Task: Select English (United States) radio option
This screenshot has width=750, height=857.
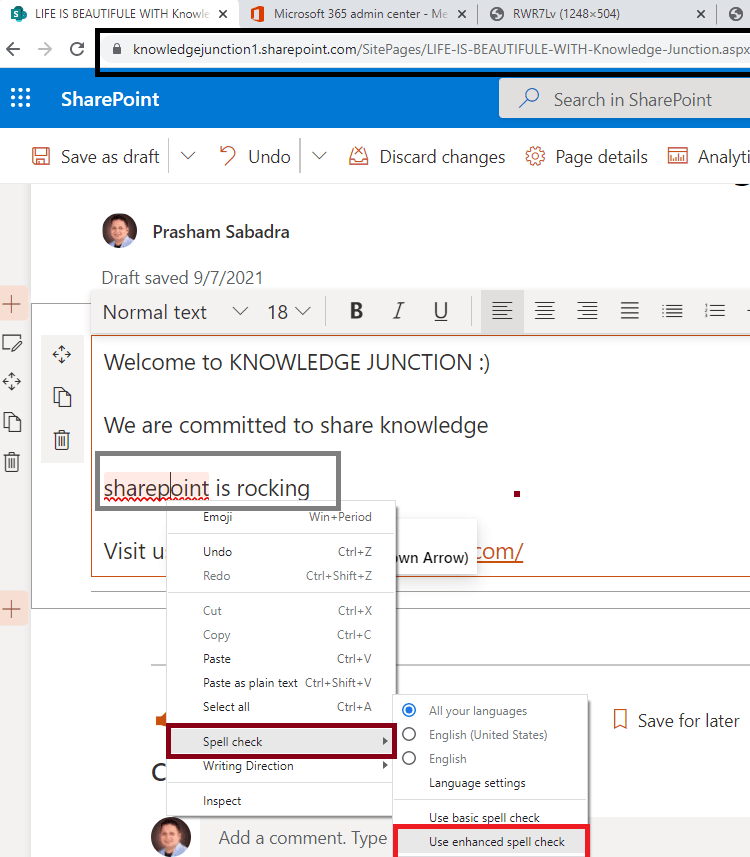Action: [x=409, y=734]
